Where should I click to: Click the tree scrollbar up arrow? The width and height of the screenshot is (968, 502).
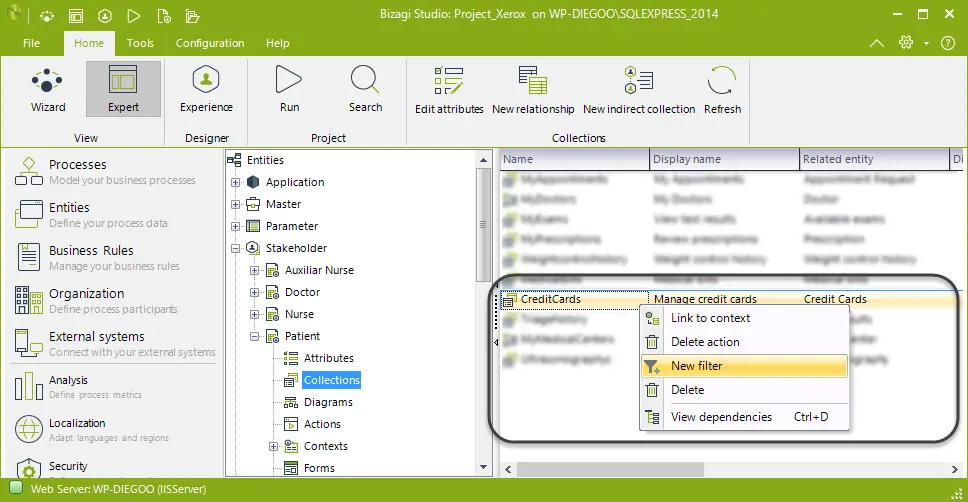coord(483,160)
